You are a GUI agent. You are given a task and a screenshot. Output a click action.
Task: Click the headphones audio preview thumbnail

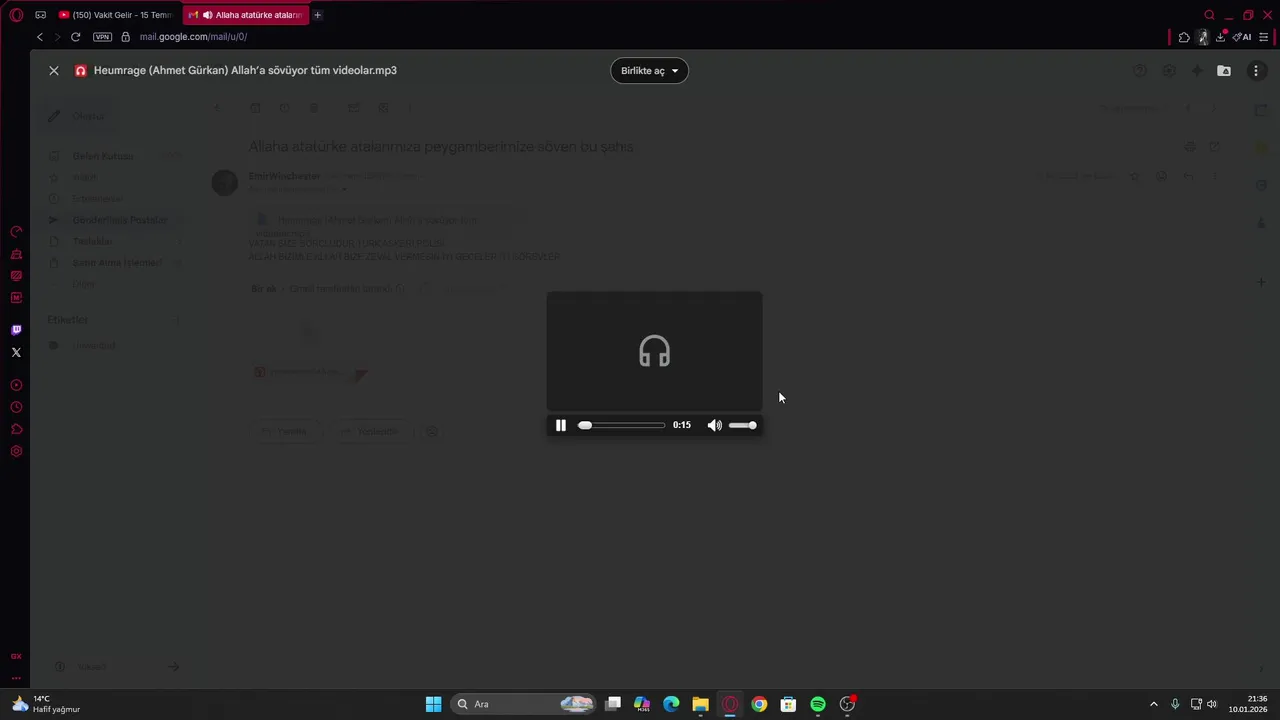click(654, 351)
